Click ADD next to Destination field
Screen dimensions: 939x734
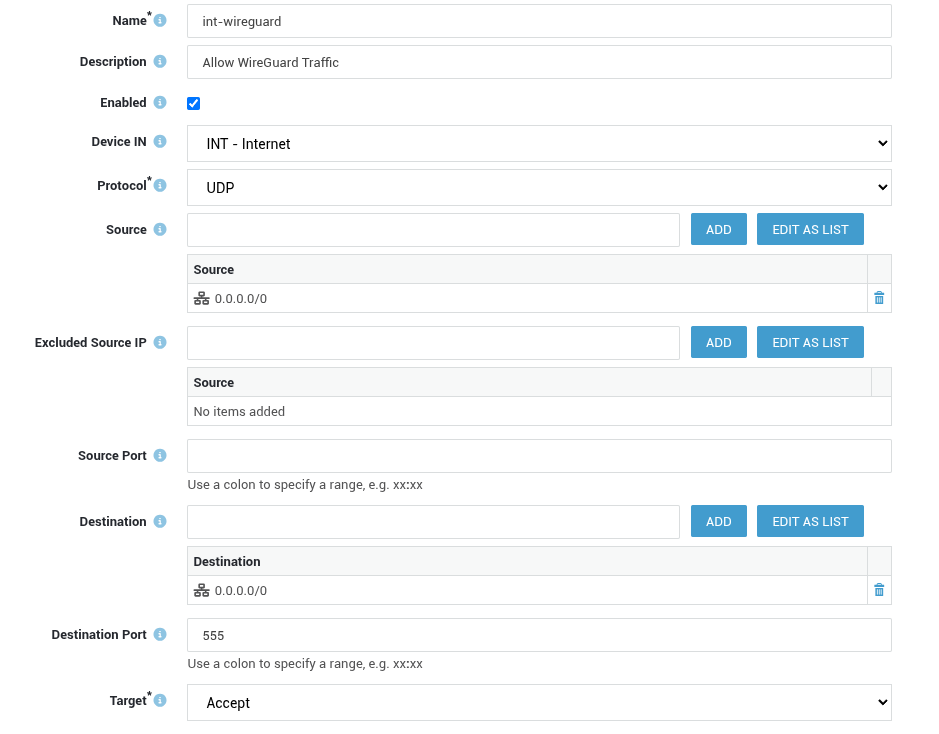pos(719,521)
